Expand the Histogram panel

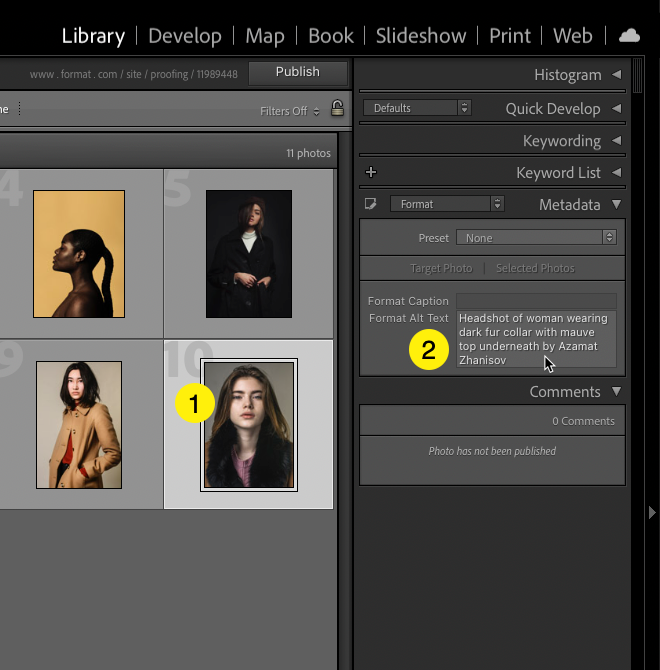coord(616,75)
